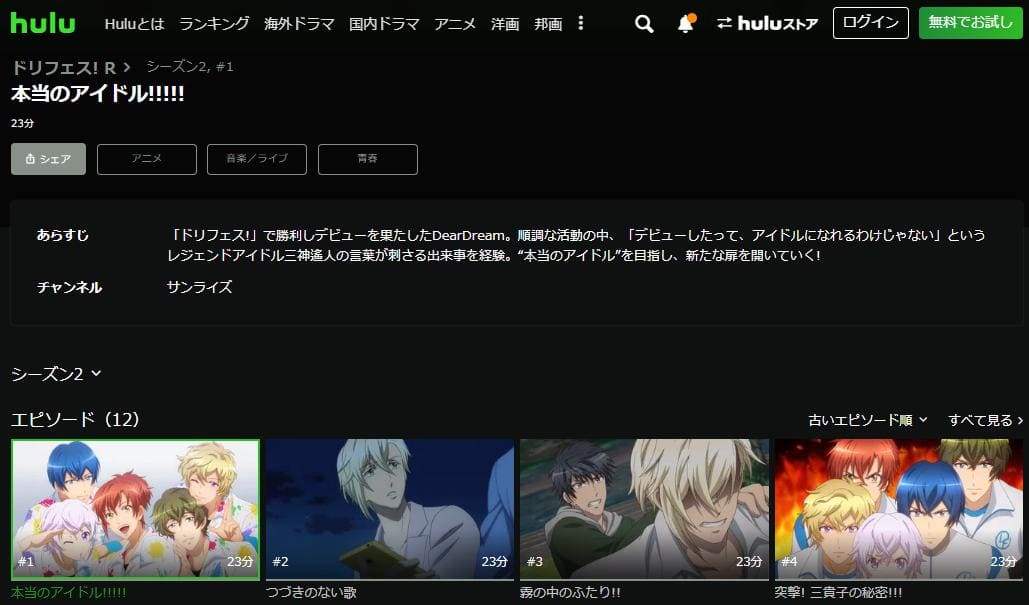Click the 無料でお試し button

click(x=971, y=23)
